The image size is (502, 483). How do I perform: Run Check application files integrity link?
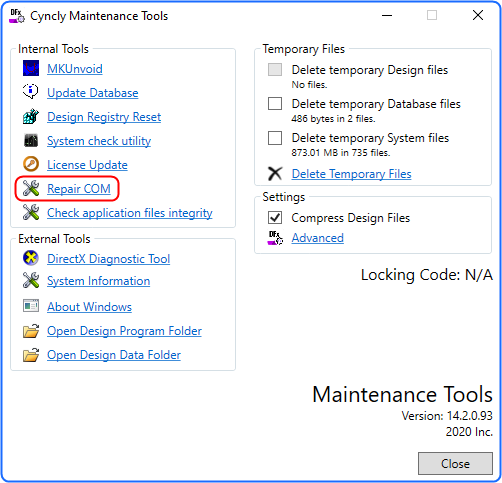pos(130,213)
